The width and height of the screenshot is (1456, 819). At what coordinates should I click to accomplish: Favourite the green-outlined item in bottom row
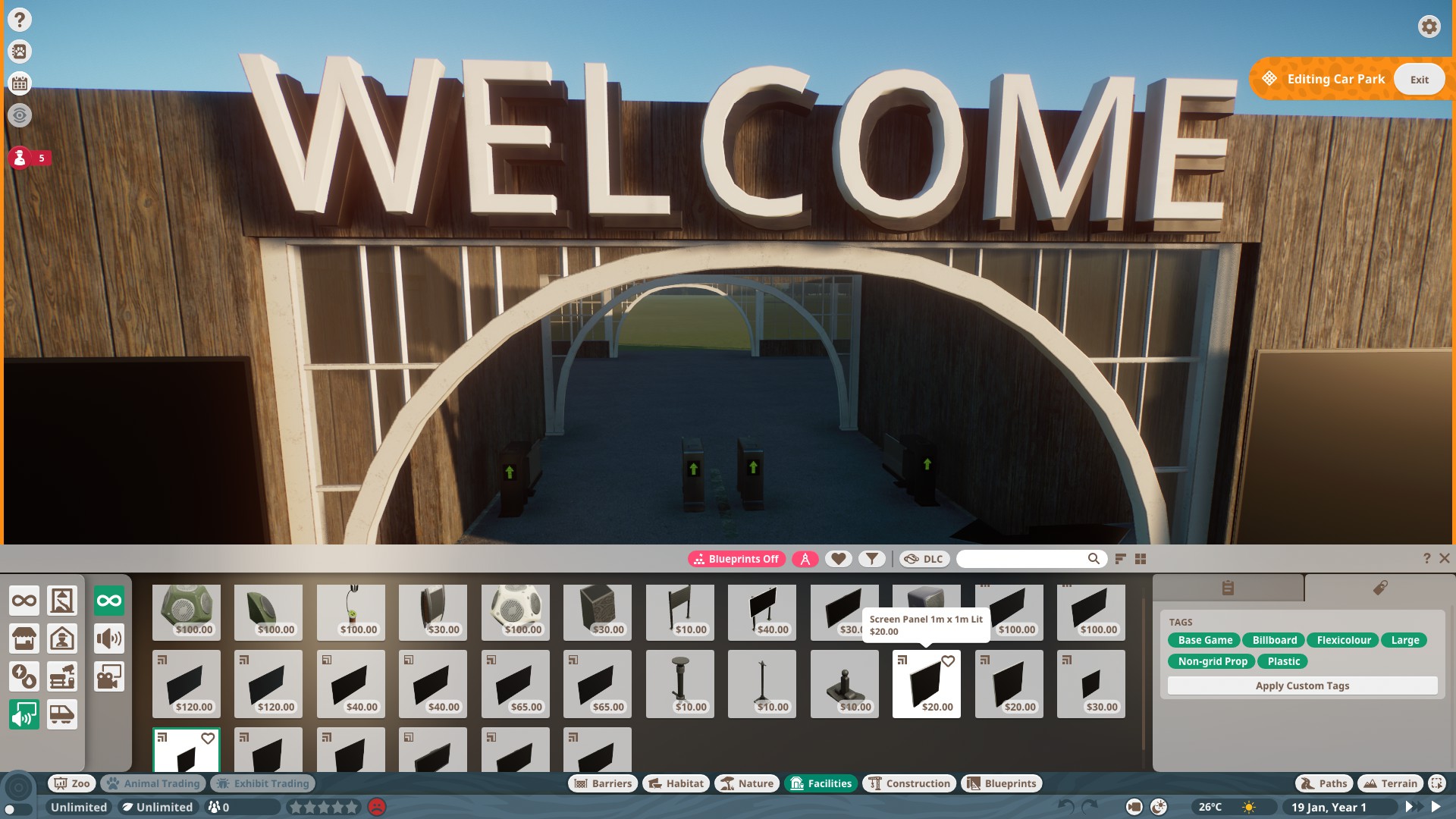[208, 739]
